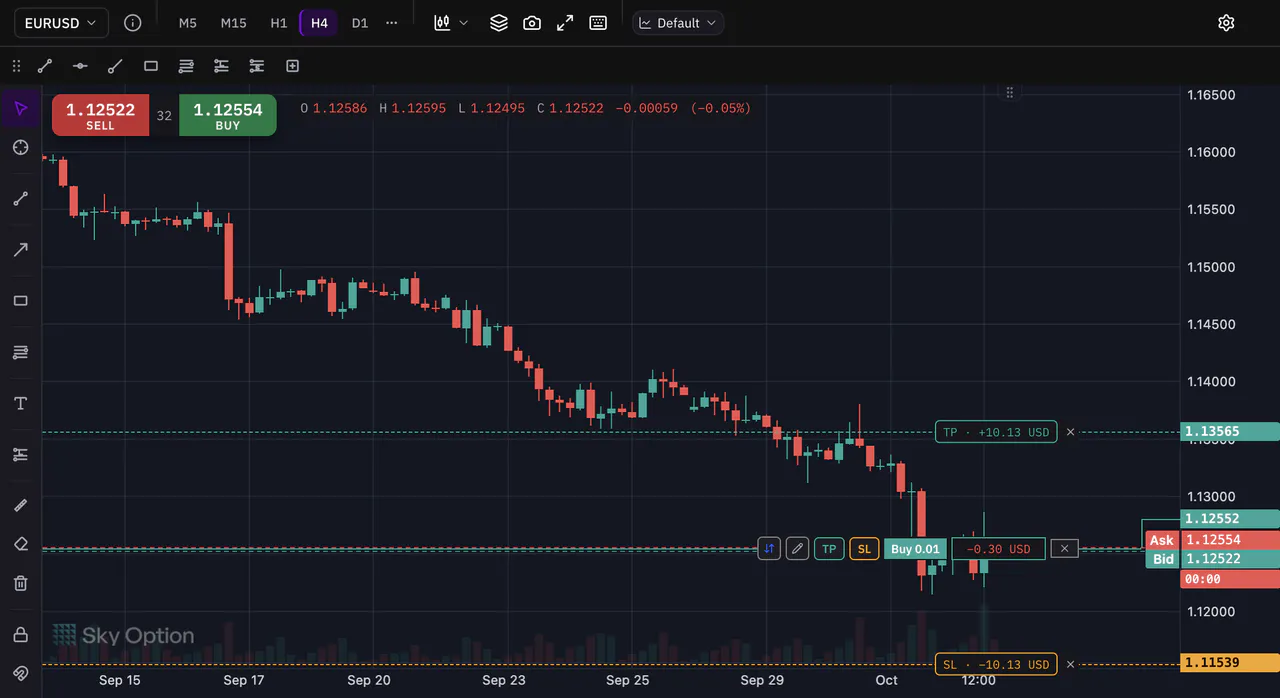Select the eraser tool
The width and height of the screenshot is (1280, 698).
tap(21, 544)
